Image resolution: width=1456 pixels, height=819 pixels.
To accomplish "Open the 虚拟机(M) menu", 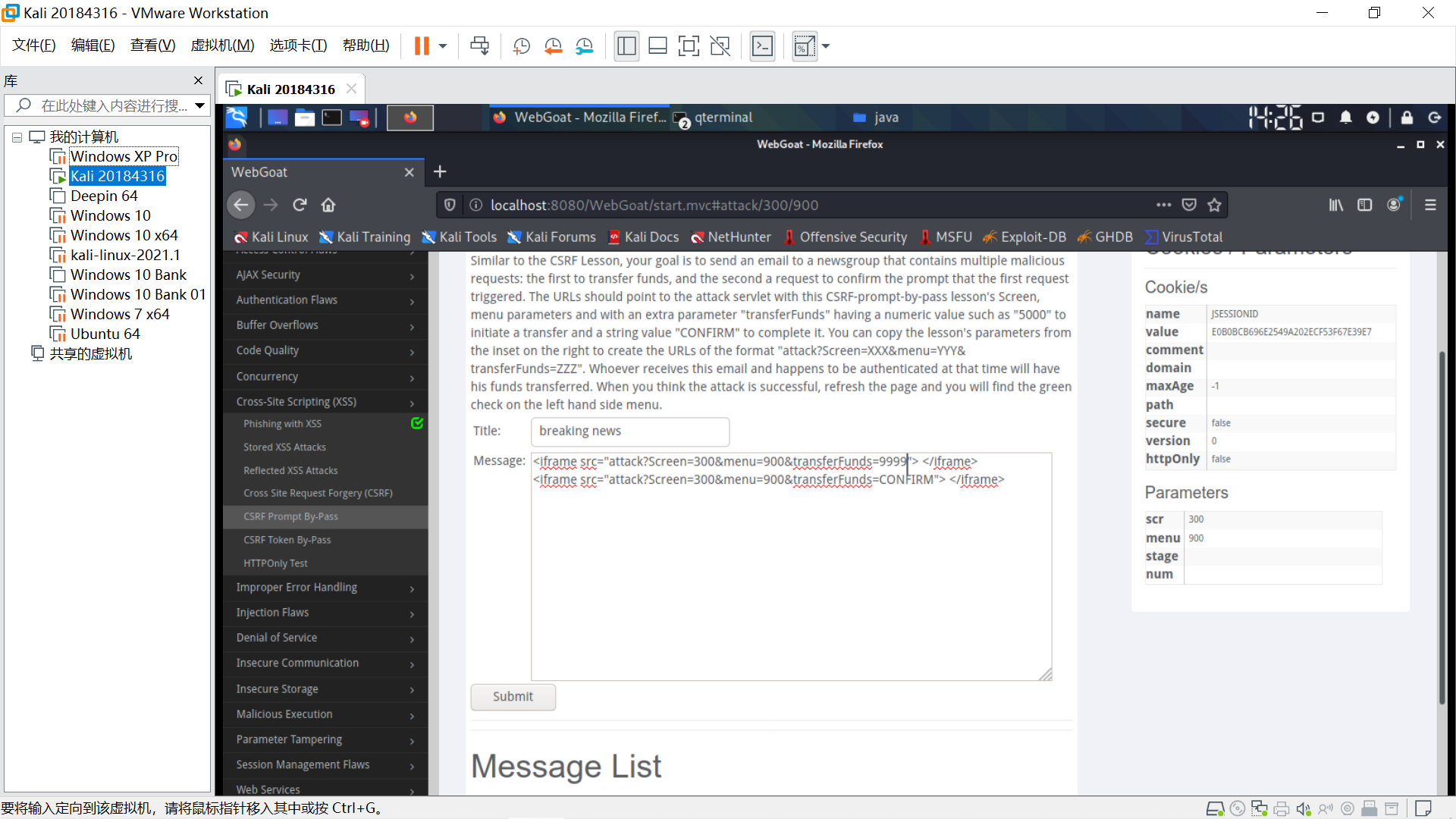I will (221, 45).
